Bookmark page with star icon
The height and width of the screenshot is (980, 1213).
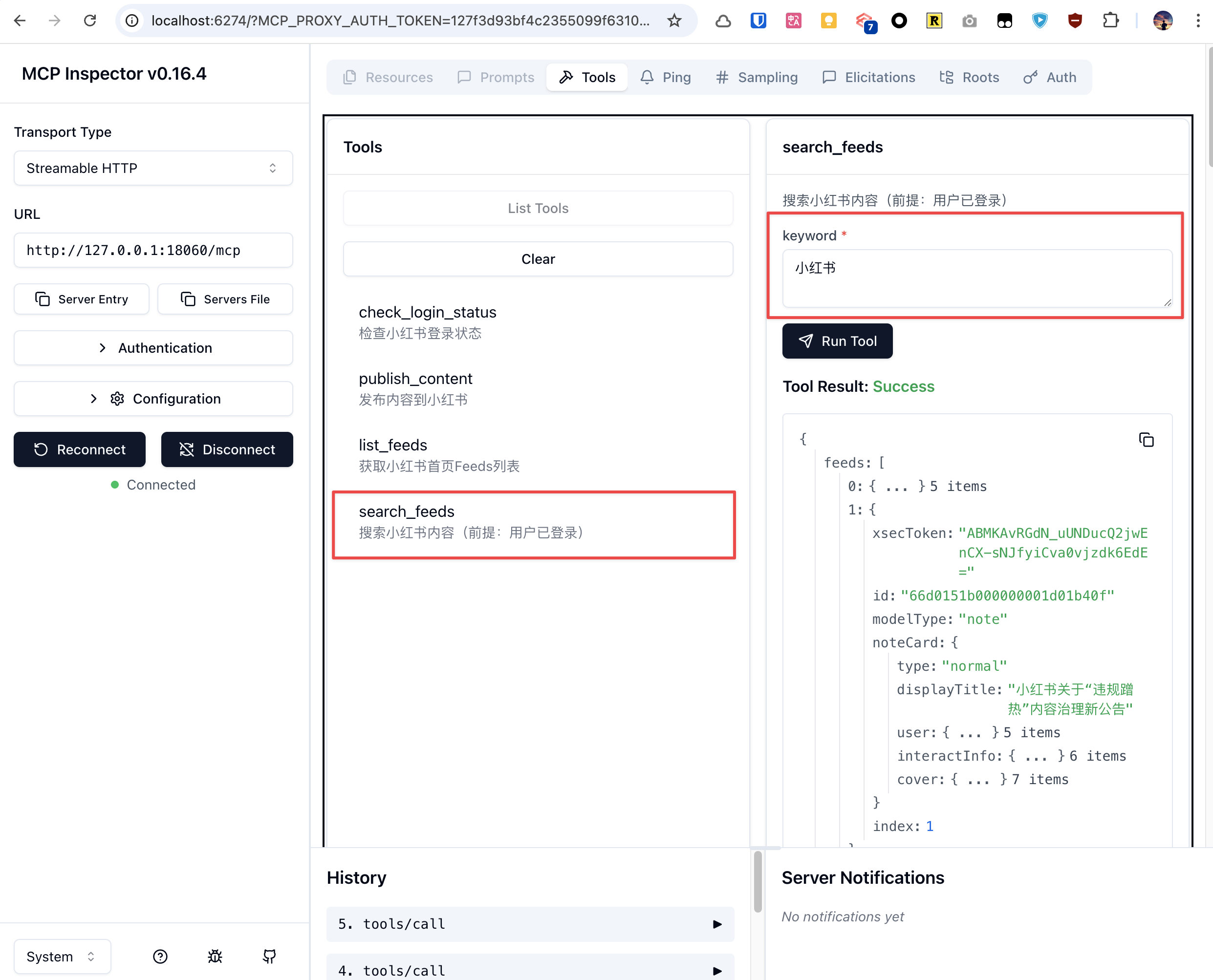[674, 21]
